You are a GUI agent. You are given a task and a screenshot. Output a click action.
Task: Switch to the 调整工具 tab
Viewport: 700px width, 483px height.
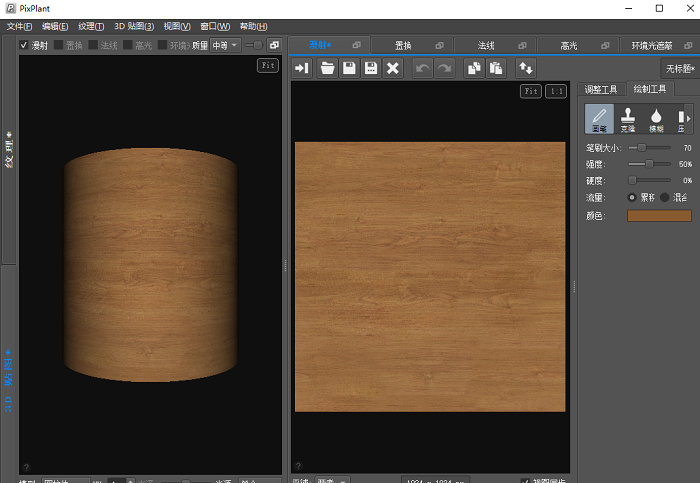(x=602, y=89)
